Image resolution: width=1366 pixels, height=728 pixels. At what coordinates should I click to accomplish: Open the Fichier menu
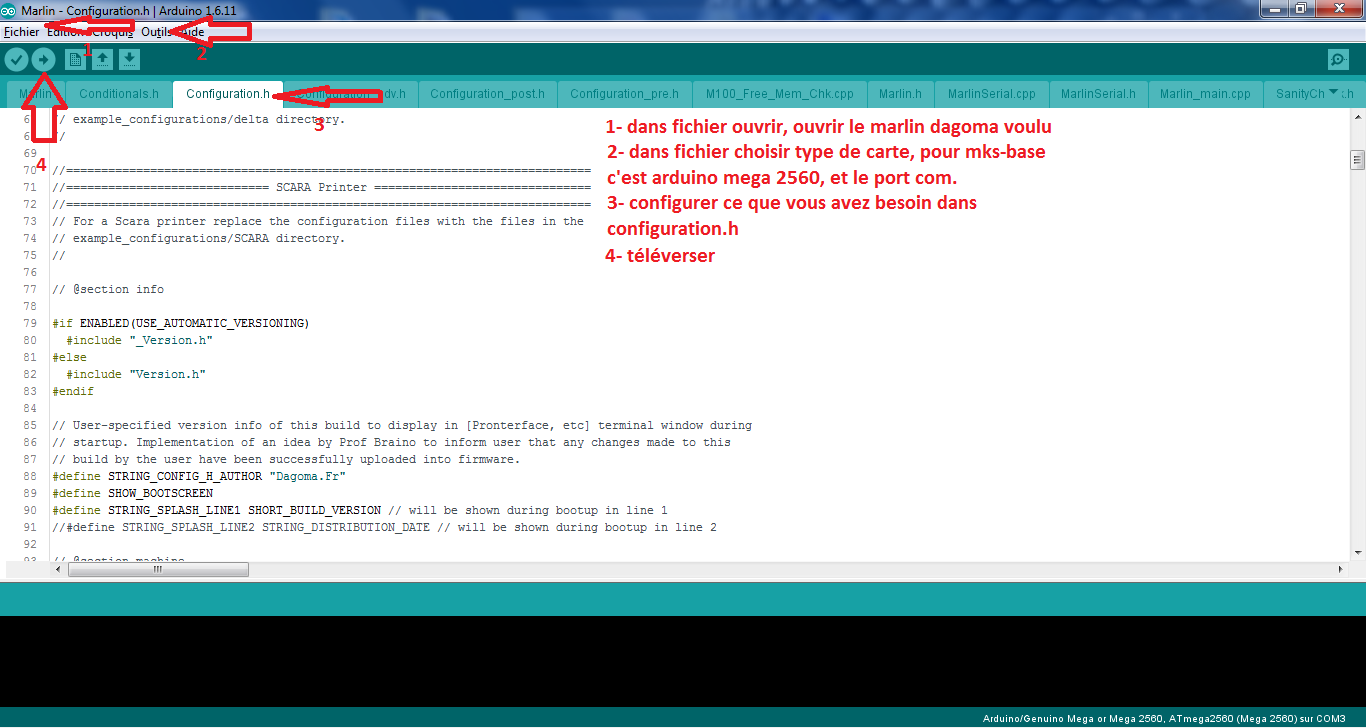pos(21,32)
